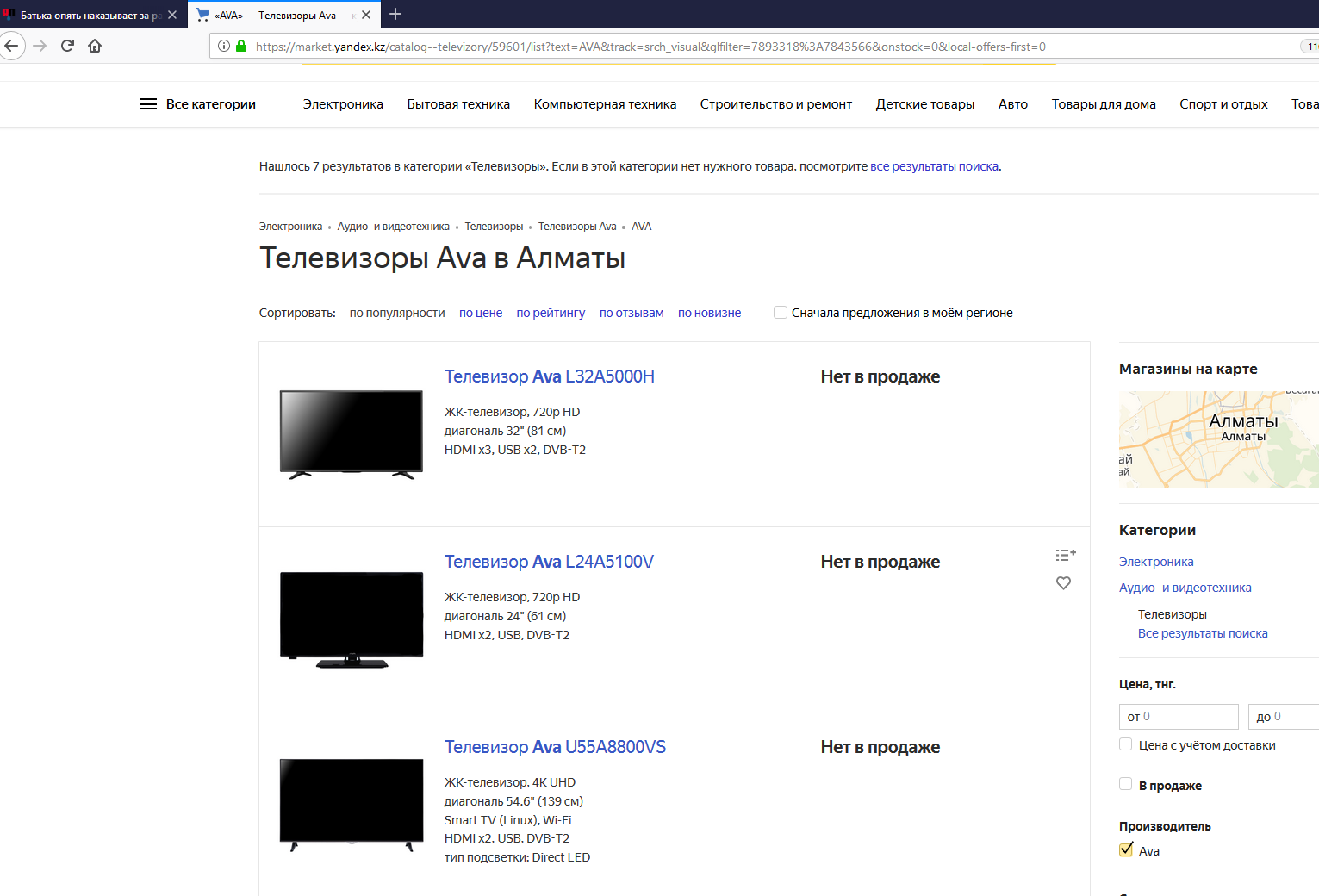Go to Телевизоры Ava breadcrumb

[x=577, y=227]
